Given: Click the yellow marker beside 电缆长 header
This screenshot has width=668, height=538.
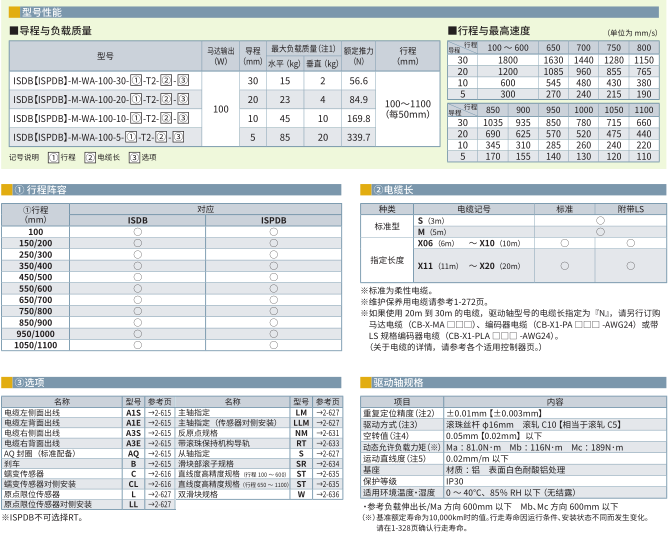Looking at the screenshot, I should tap(366, 189).
